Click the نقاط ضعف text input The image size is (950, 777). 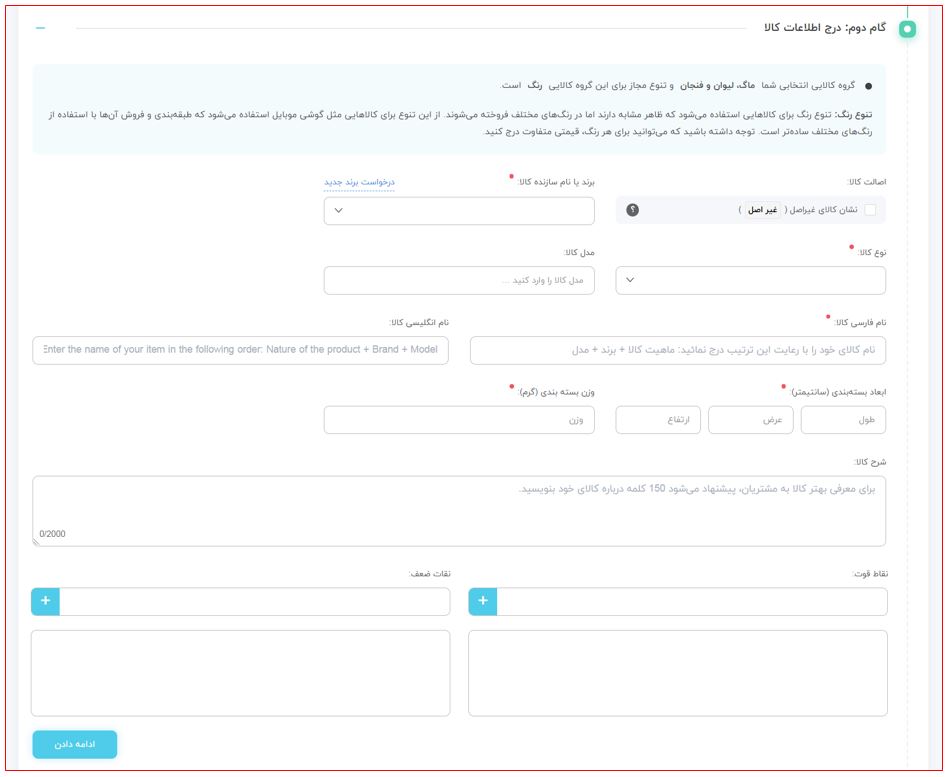(254, 601)
